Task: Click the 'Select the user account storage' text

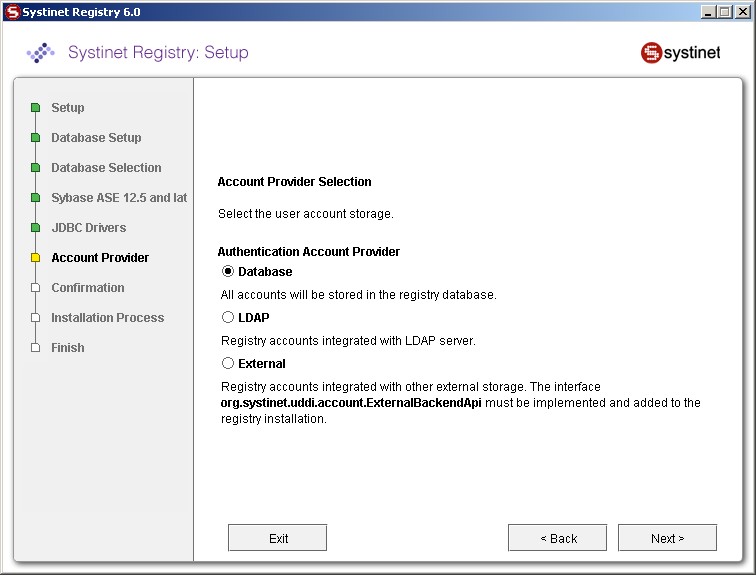Action: pos(306,214)
